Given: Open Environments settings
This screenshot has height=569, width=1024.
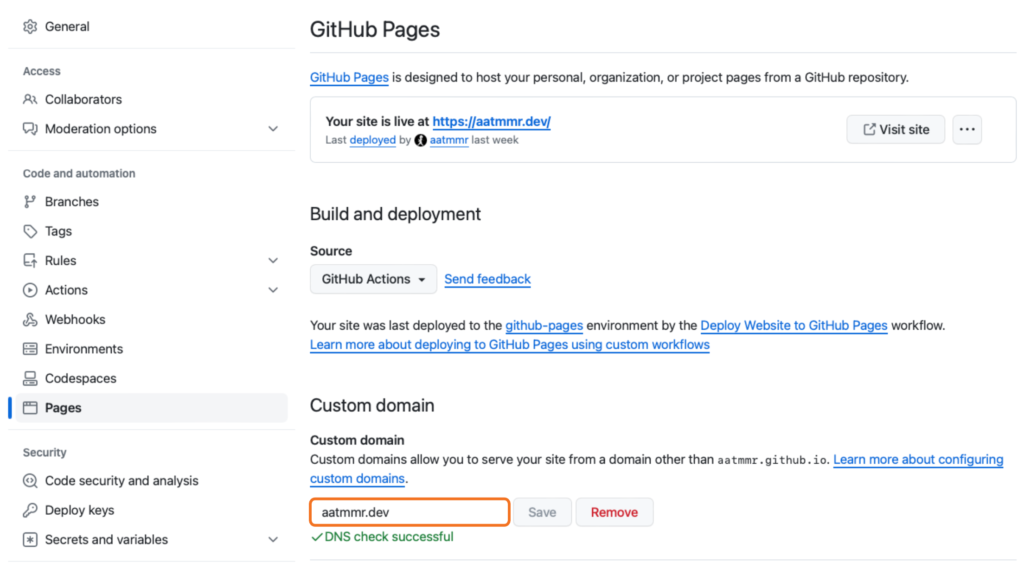Looking at the screenshot, I should pos(84,349).
